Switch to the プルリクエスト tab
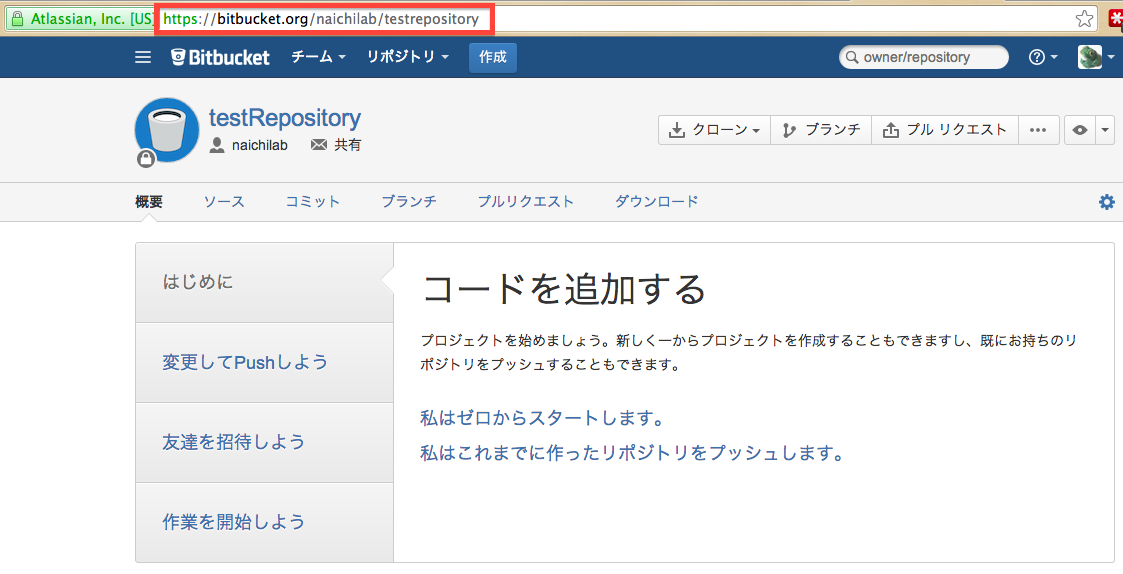The image size is (1123, 574). tap(526, 202)
